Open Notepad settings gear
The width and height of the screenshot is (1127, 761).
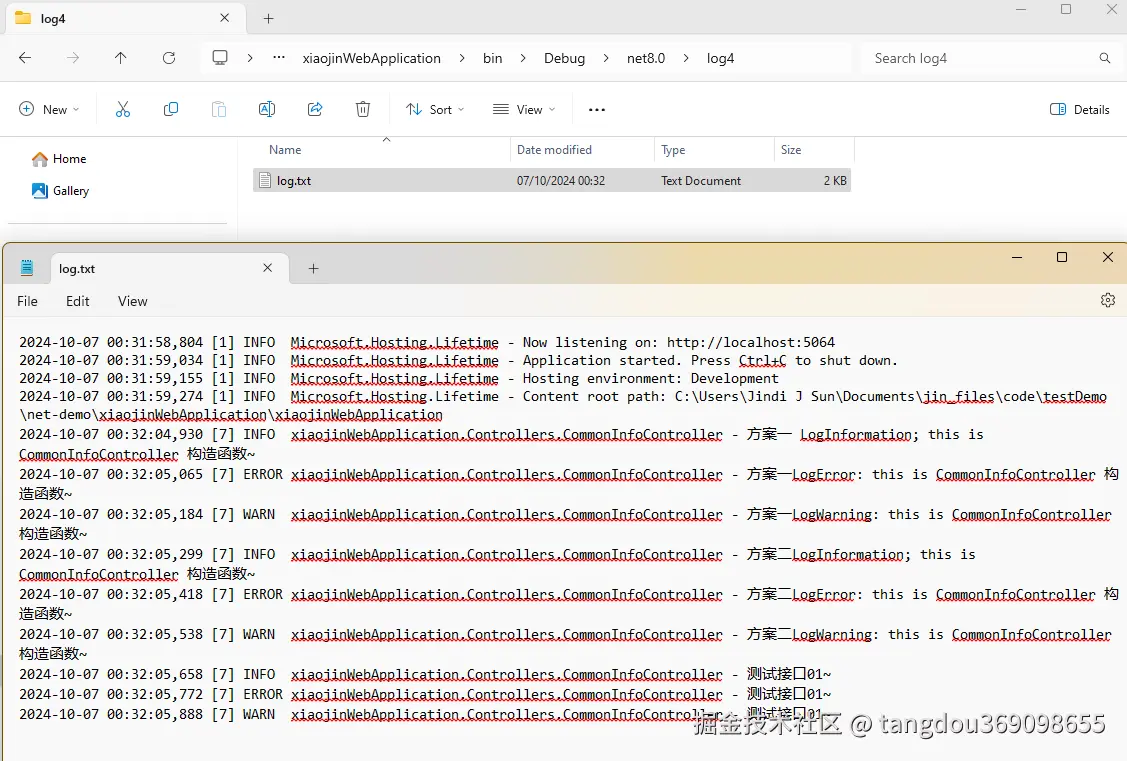click(x=1108, y=300)
